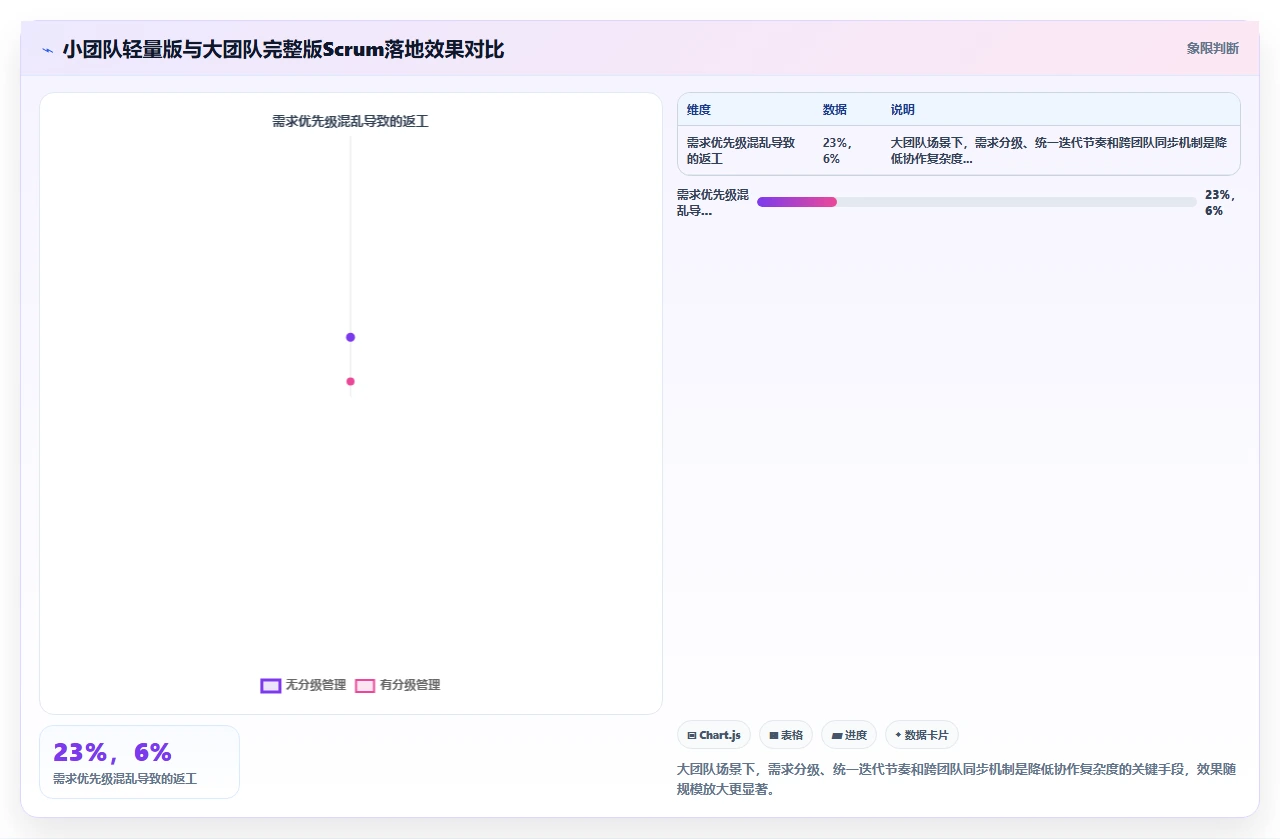Click the 进度 tag chip
Screen dimensions: 1280x839
tap(849, 735)
